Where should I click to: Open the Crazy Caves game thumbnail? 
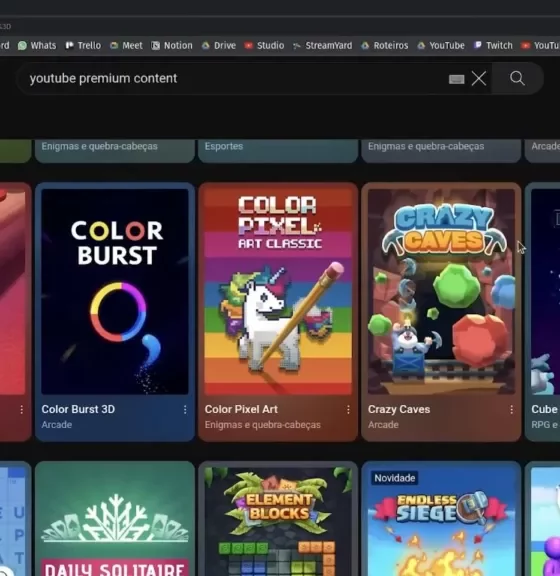441,292
